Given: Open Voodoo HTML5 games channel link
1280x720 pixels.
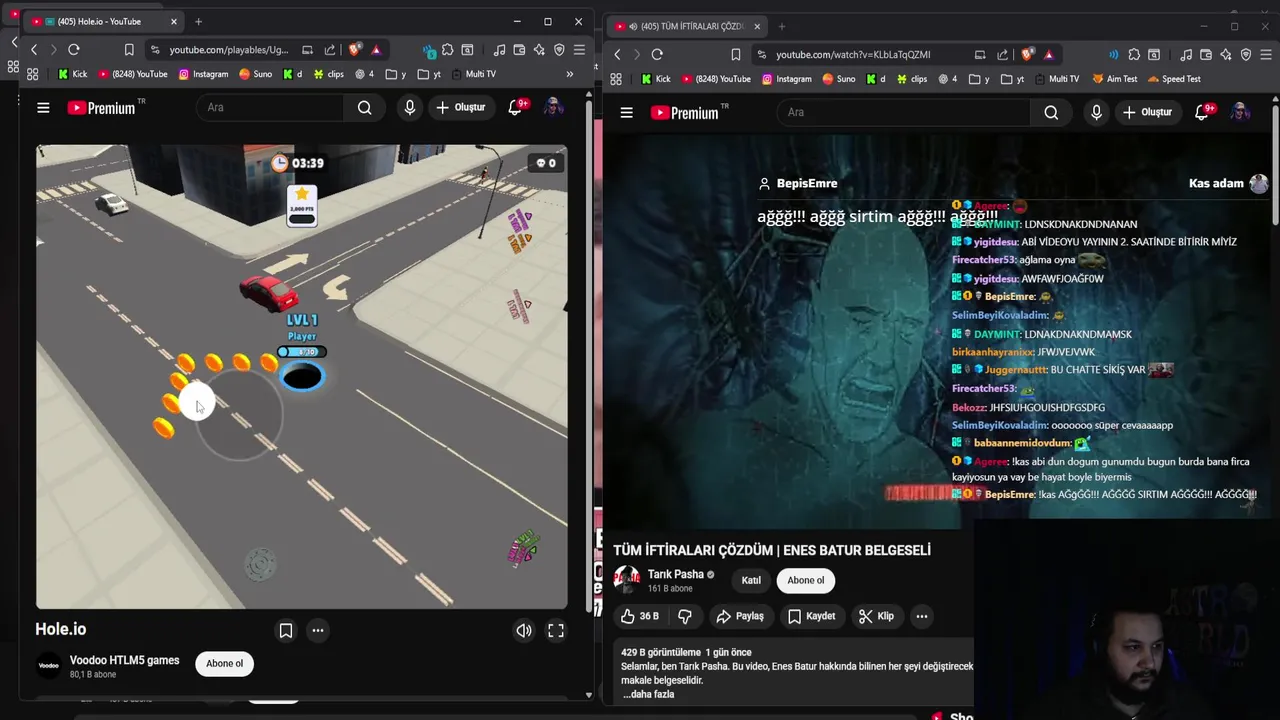Looking at the screenshot, I should point(124,660).
